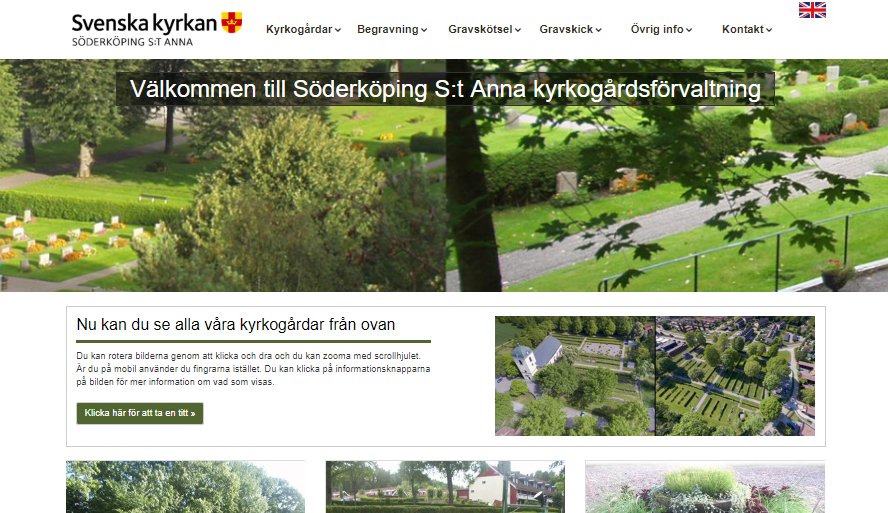888x513 pixels.
Task: Click the red and yellow church crest emblem
Action: pos(232,22)
